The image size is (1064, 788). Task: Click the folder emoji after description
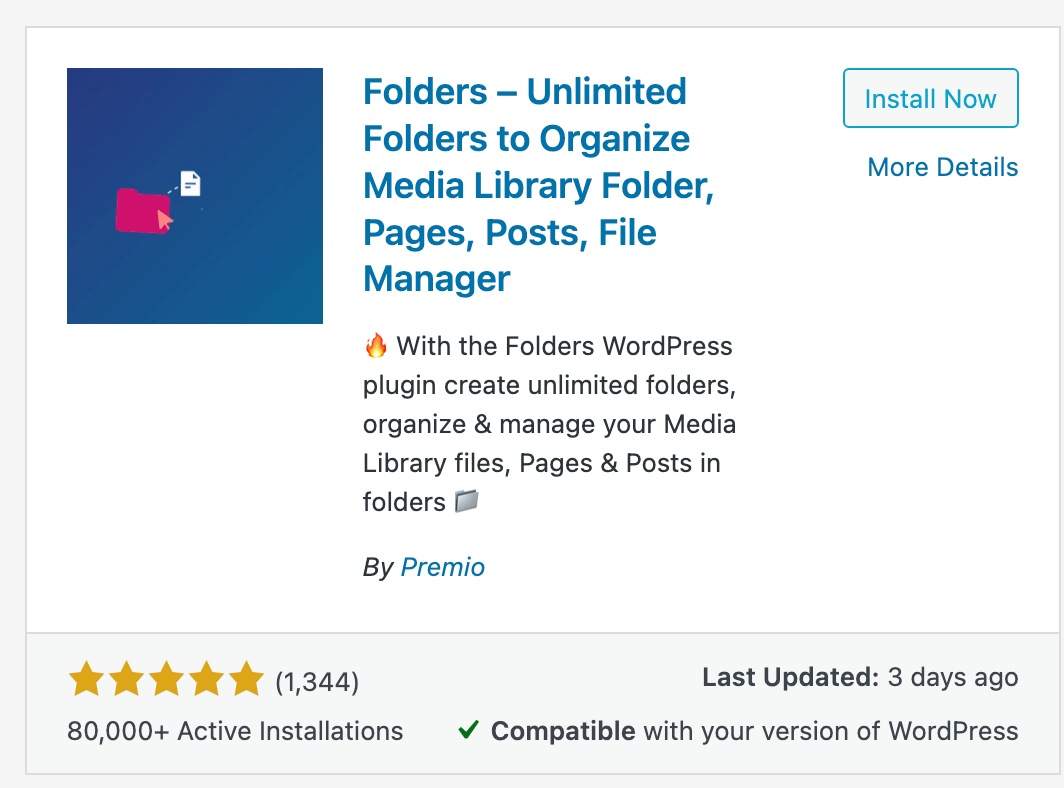pos(466,502)
